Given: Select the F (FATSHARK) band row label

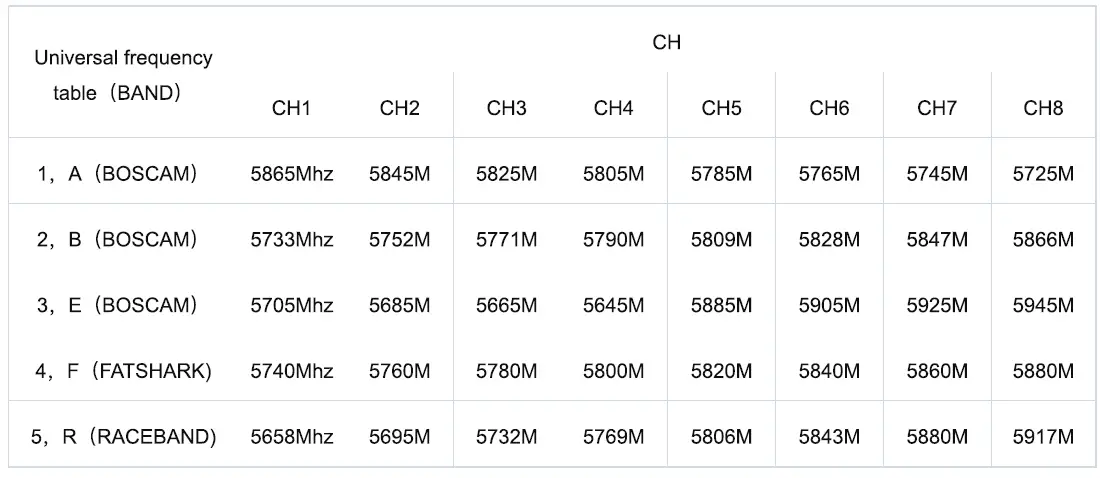Looking at the screenshot, I should click(x=123, y=372).
